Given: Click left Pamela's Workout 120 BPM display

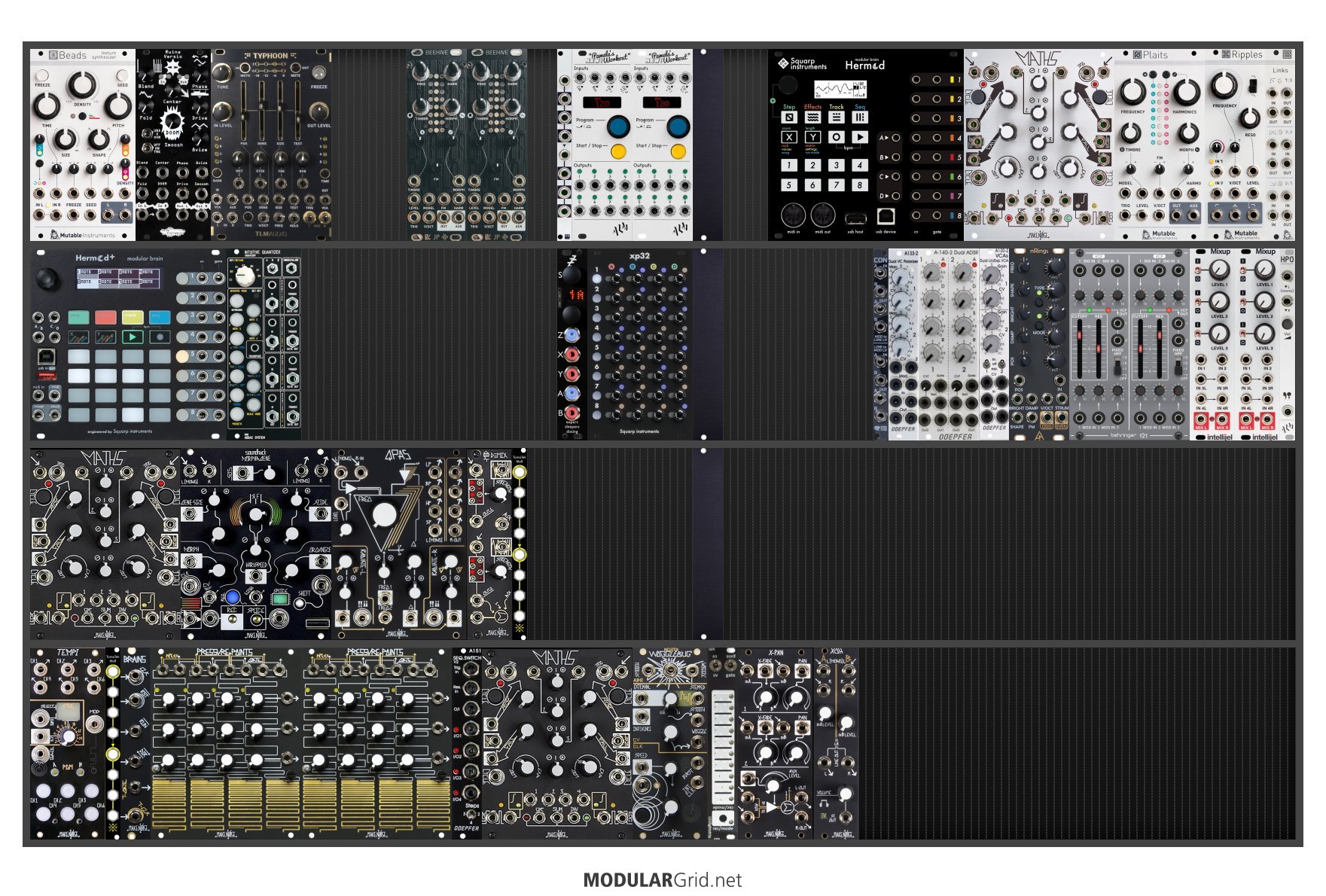Looking at the screenshot, I should 602,102.
